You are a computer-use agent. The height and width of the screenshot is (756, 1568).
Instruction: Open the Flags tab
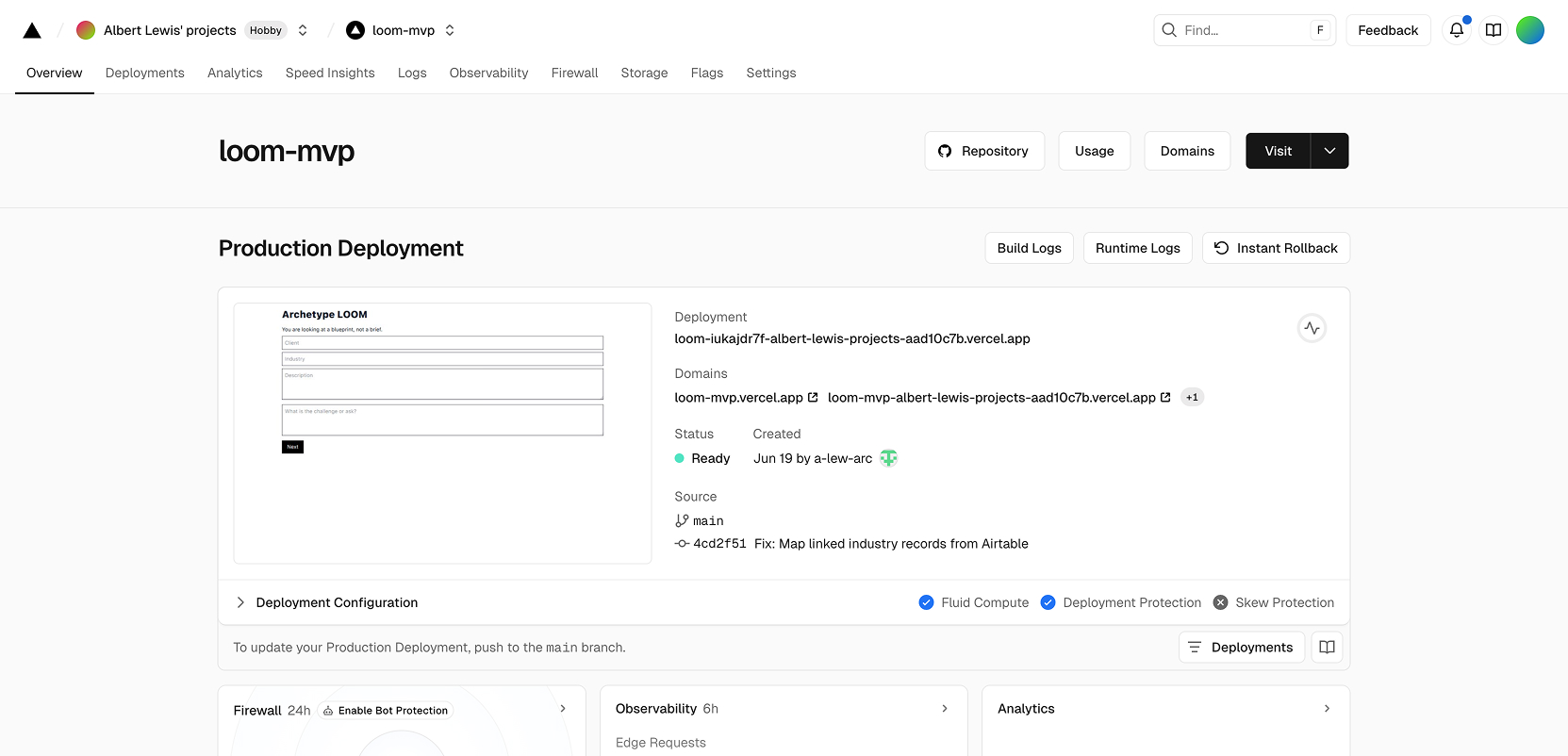(x=707, y=73)
